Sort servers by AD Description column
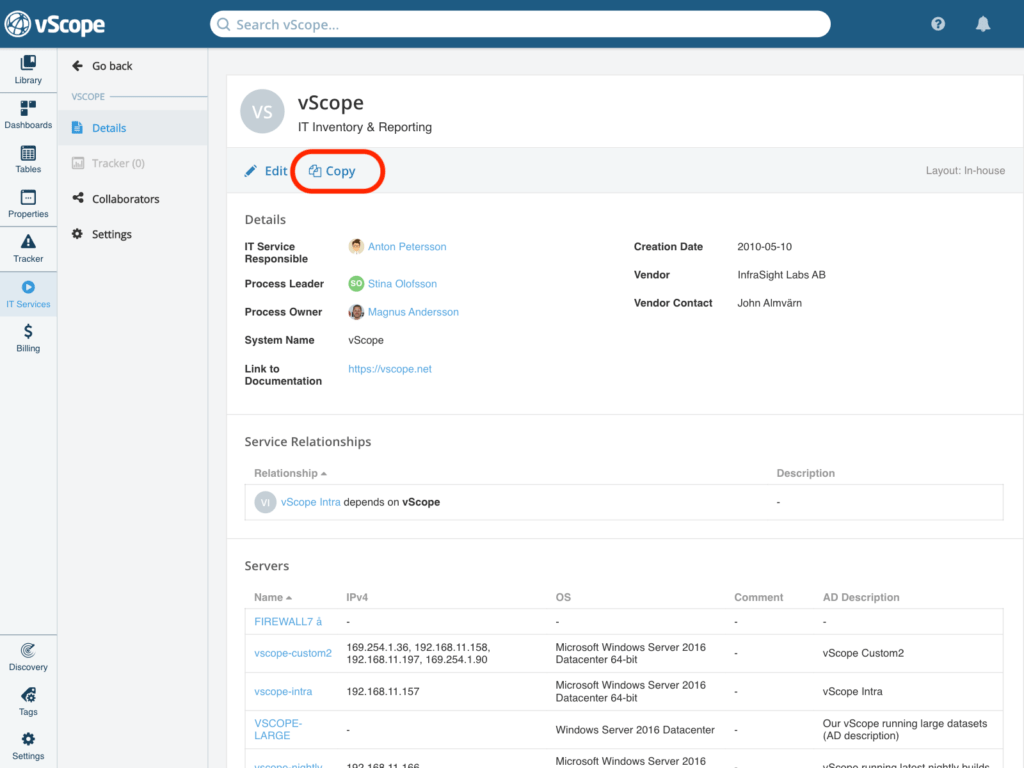 pos(861,597)
